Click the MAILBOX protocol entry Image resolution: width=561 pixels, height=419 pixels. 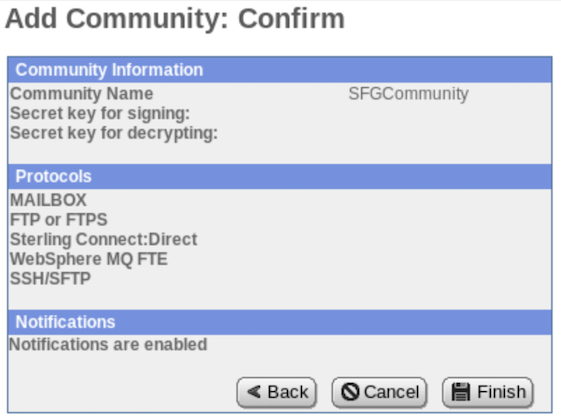(48, 200)
